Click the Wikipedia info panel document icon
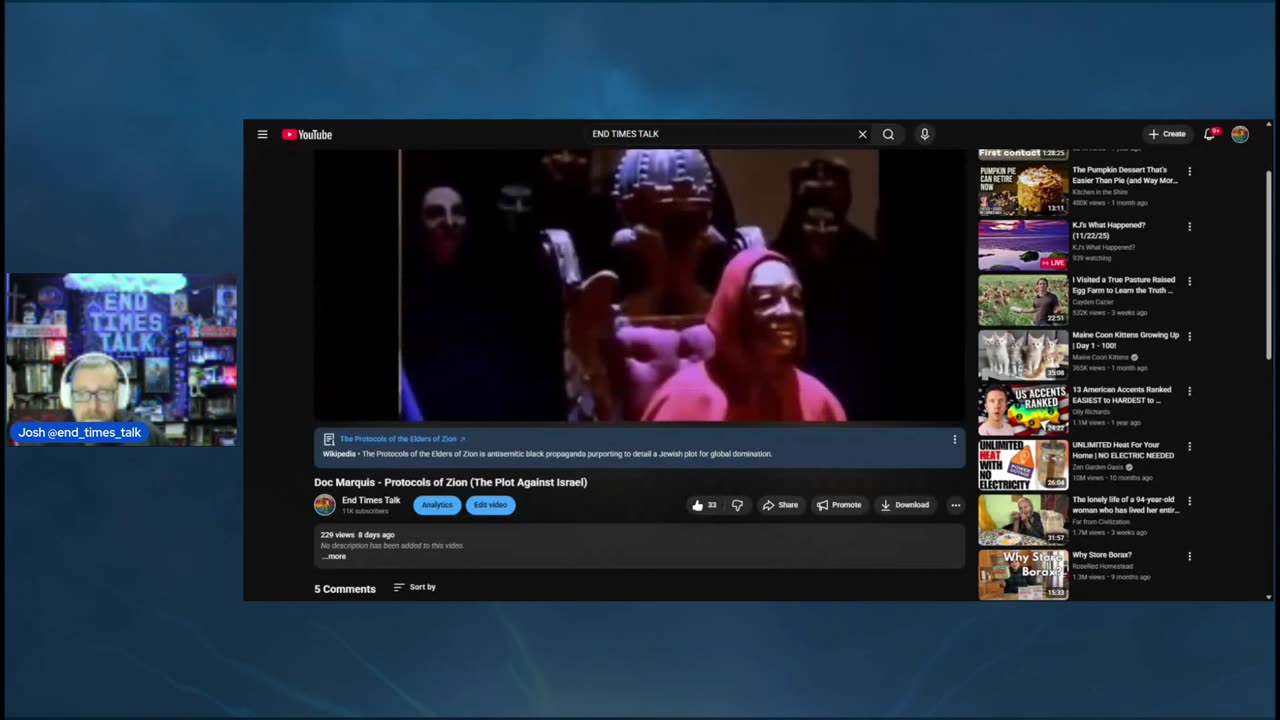 (x=329, y=439)
